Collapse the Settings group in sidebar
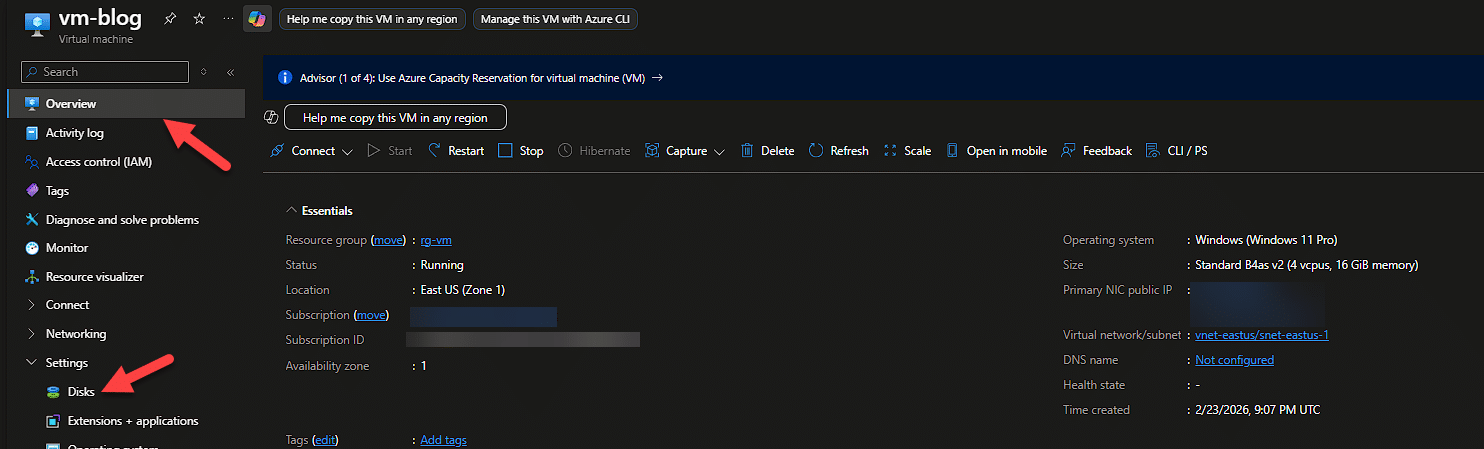1484x449 pixels. [x=32, y=363]
